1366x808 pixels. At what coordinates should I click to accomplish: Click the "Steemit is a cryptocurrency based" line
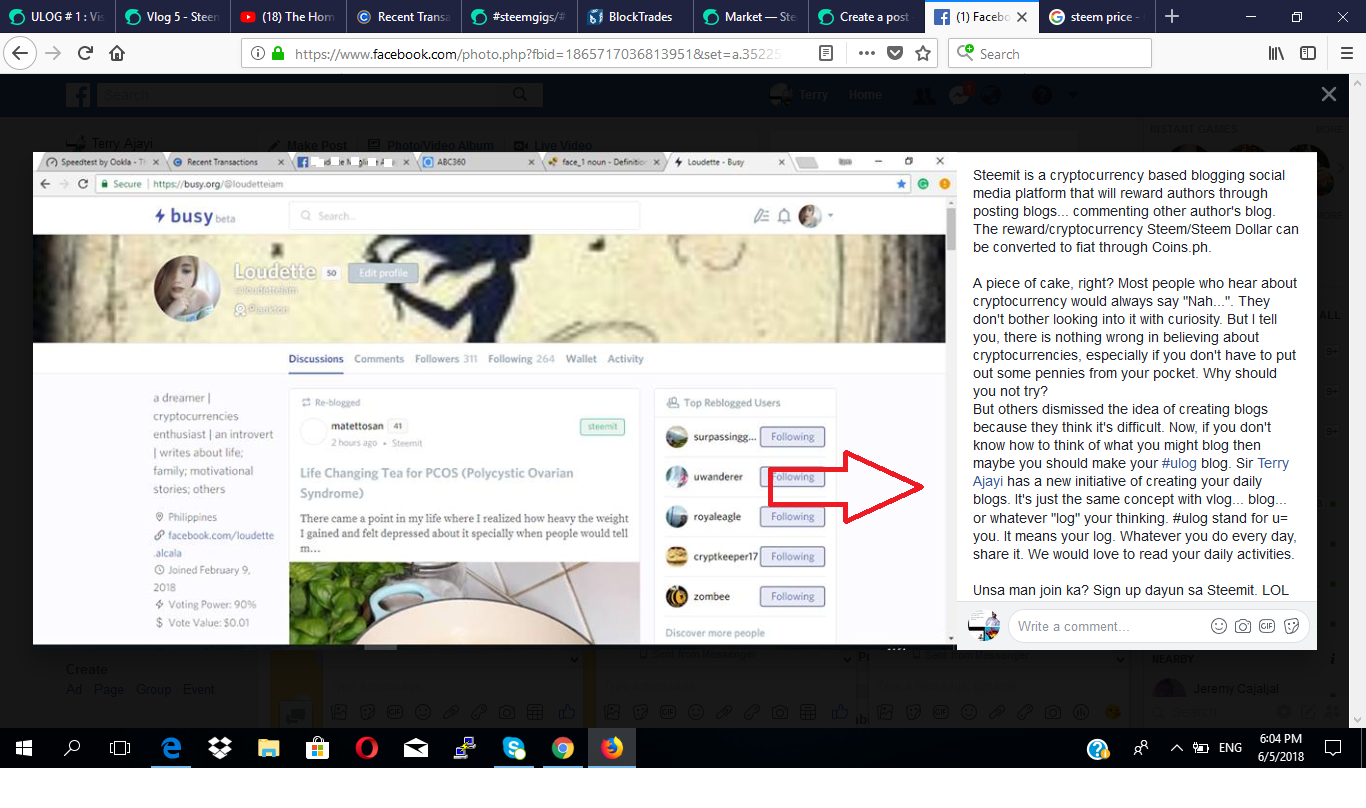coord(1129,175)
